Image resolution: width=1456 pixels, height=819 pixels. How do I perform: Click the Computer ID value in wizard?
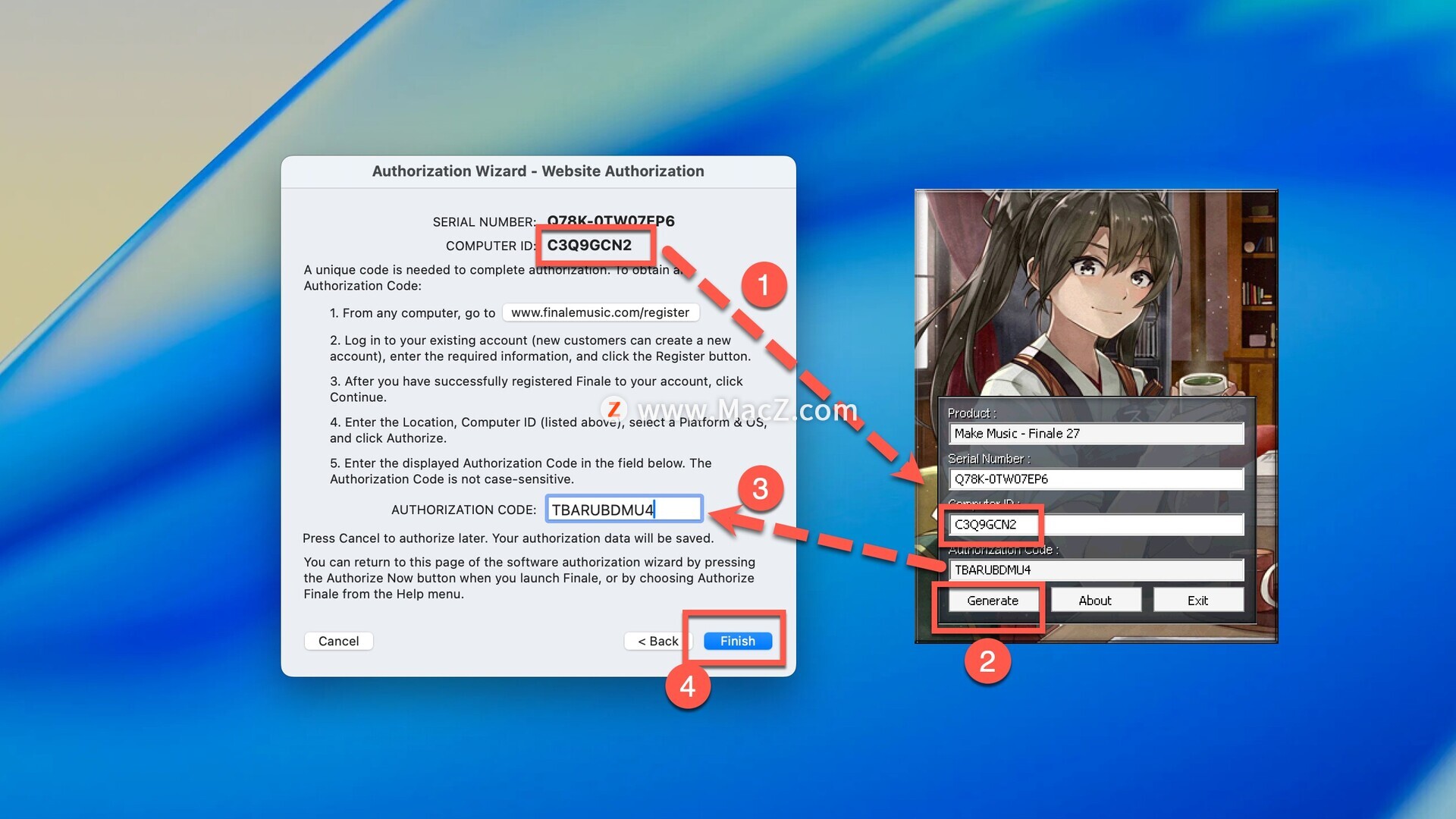click(589, 245)
